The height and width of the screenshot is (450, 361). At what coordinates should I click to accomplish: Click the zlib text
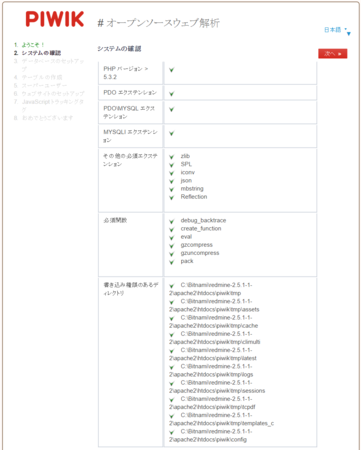click(x=185, y=156)
